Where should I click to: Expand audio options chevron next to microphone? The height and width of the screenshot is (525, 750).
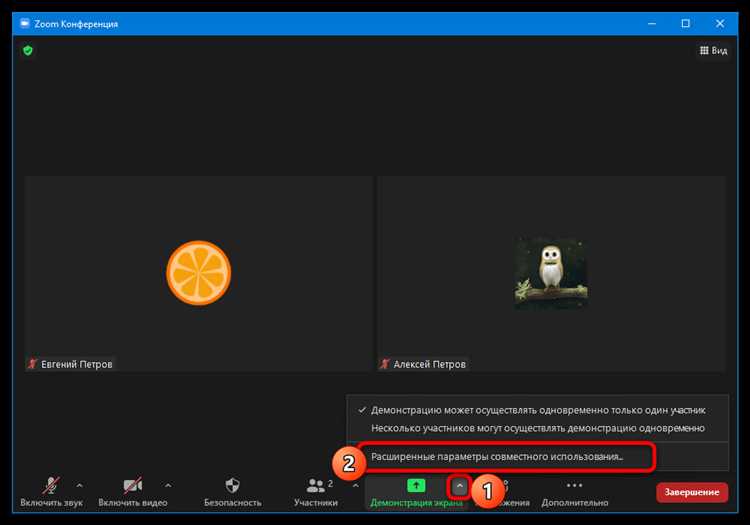(x=80, y=486)
